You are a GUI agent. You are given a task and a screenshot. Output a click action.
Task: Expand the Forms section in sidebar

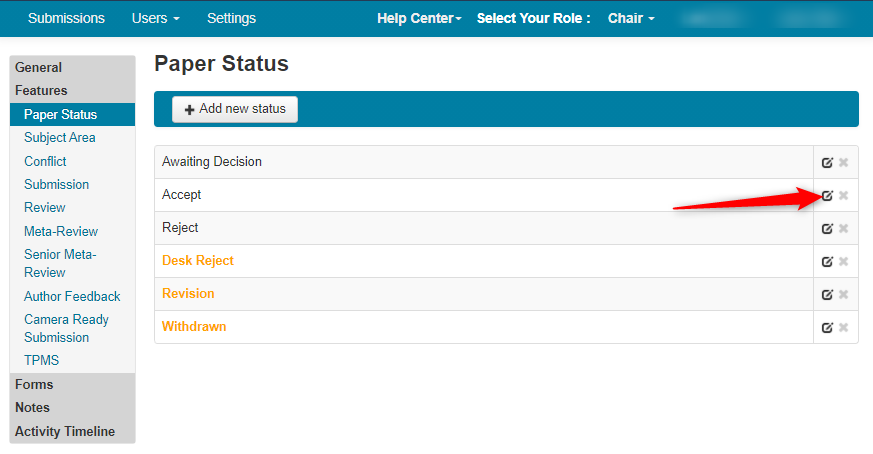pos(34,384)
